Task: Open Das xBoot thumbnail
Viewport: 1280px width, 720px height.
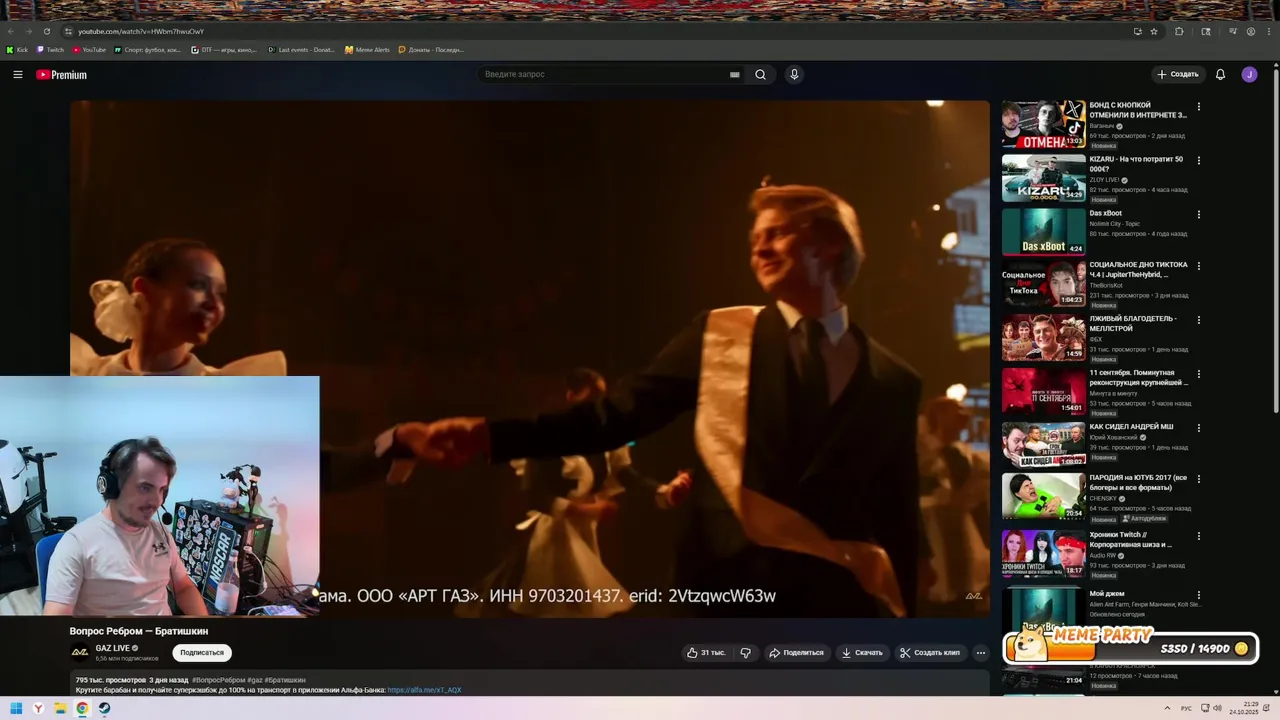Action: pyautogui.click(x=1043, y=232)
